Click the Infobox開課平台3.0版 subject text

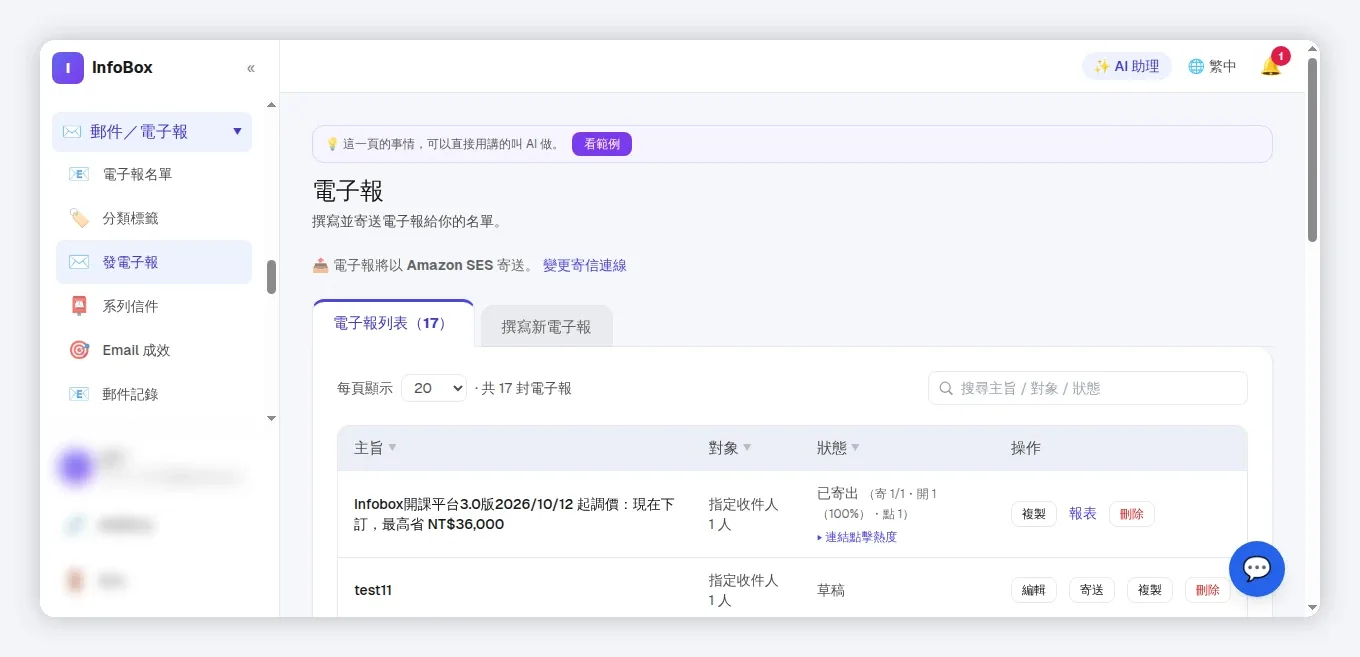[x=514, y=514]
